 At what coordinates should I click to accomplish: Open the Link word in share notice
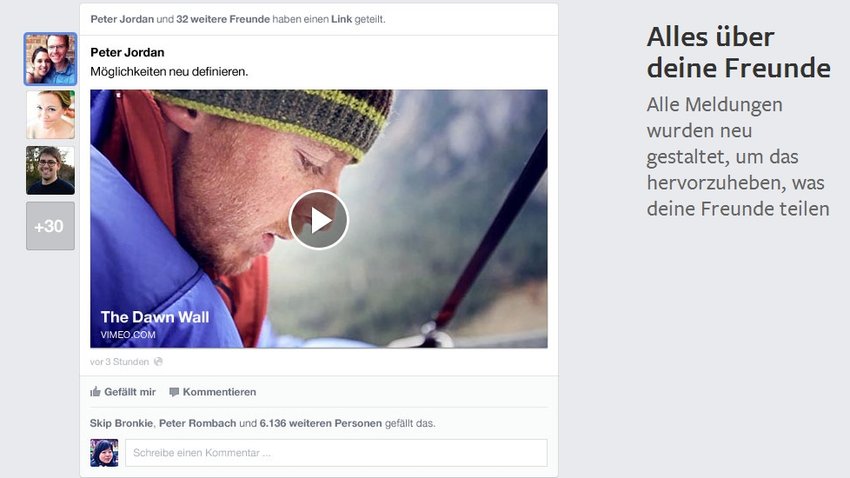[x=342, y=19]
